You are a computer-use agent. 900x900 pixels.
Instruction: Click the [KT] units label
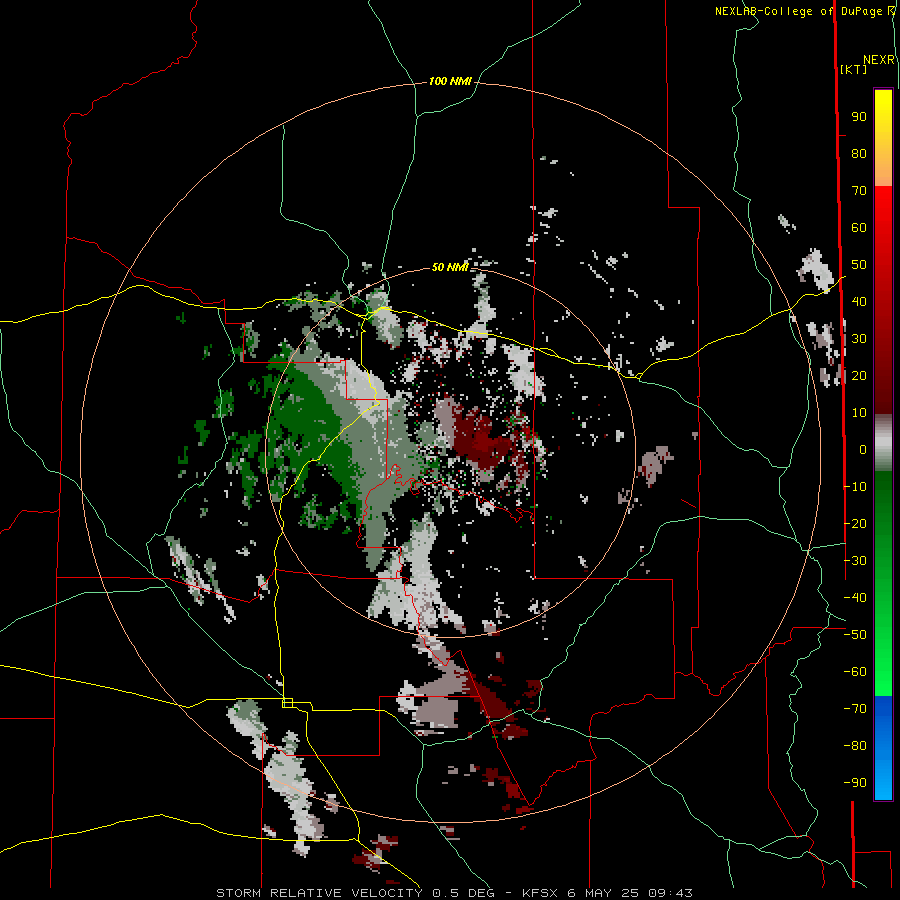pyautogui.click(x=853, y=69)
